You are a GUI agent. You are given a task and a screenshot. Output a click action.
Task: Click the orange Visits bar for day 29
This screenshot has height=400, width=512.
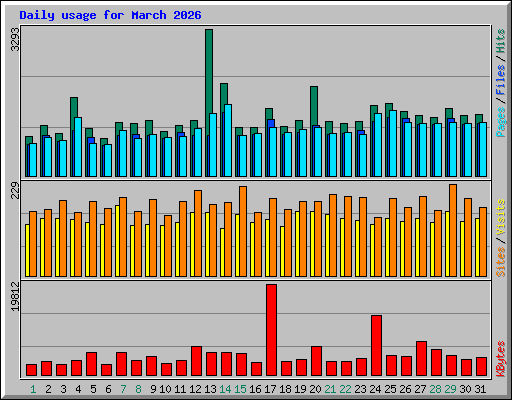[453, 230]
